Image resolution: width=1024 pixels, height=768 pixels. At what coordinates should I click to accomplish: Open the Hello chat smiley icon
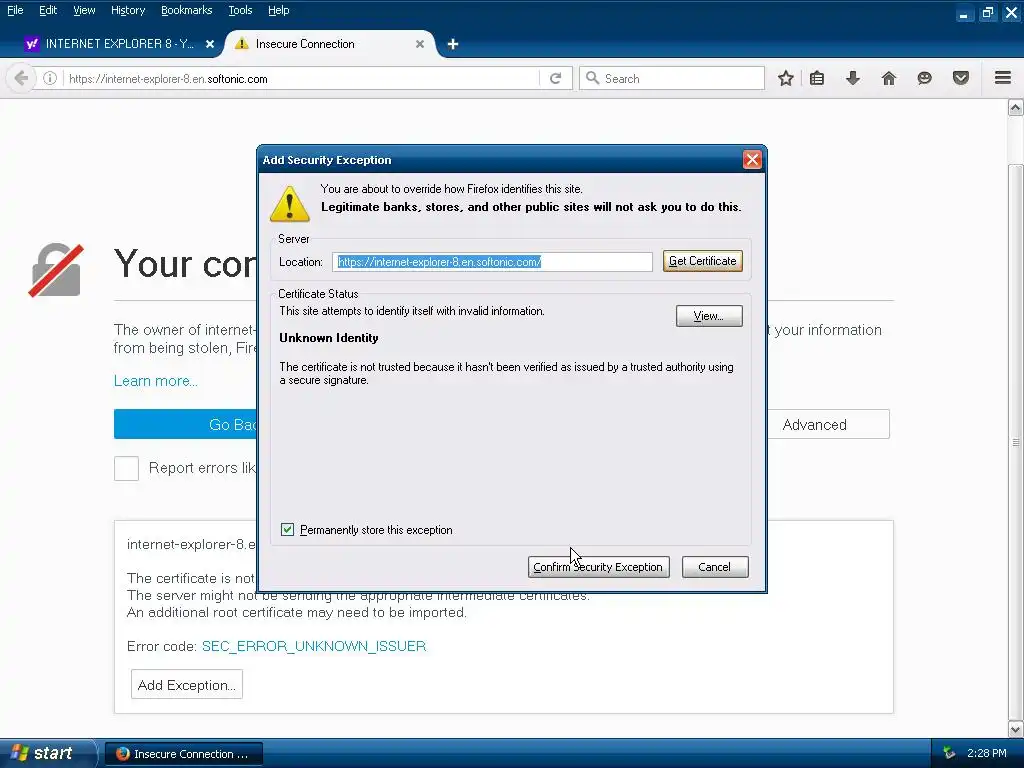(925, 78)
